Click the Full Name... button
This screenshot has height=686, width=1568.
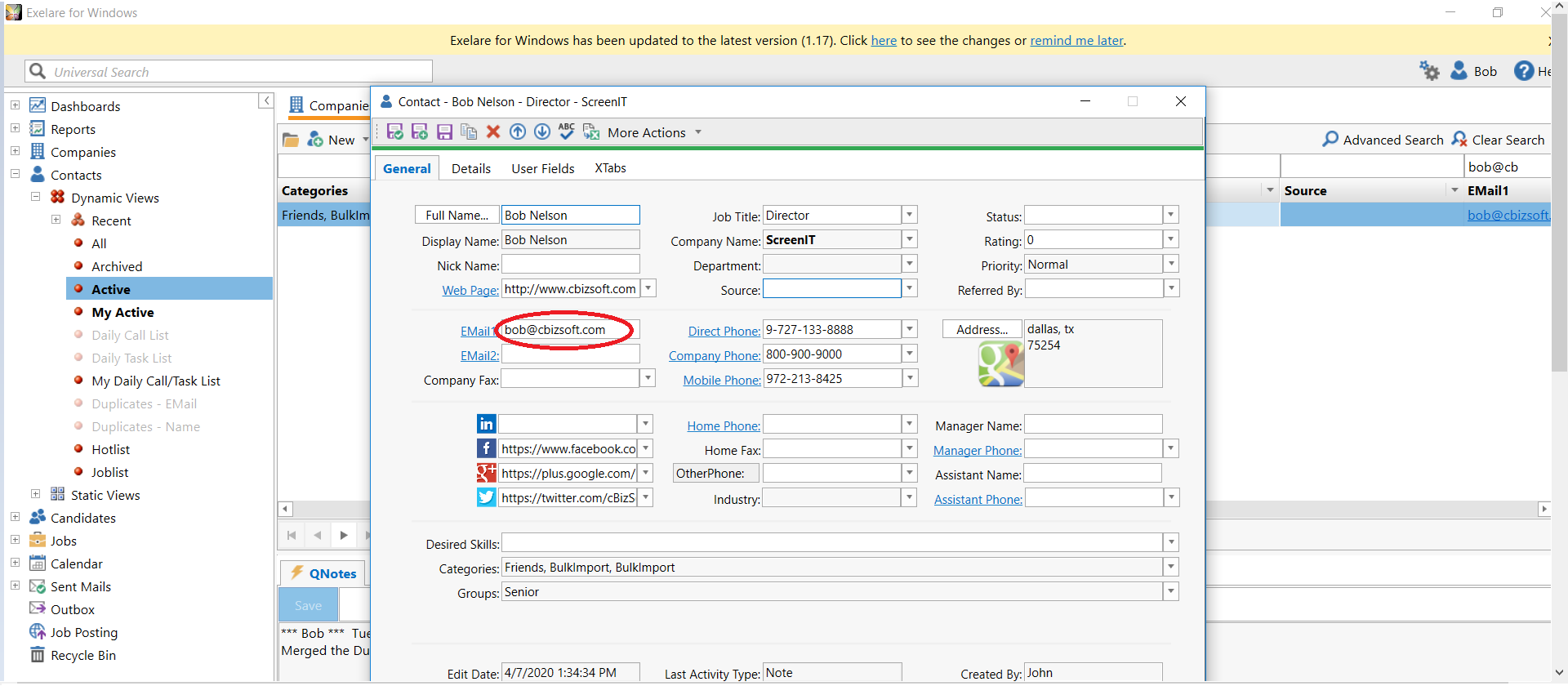coord(457,215)
